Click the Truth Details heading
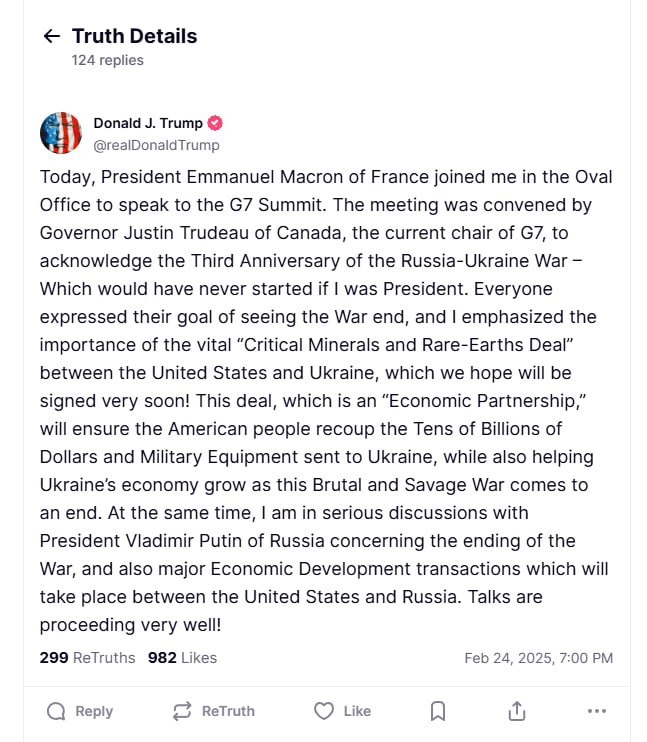Viewport: 647px width, 742px height. [x=134, y=37]
